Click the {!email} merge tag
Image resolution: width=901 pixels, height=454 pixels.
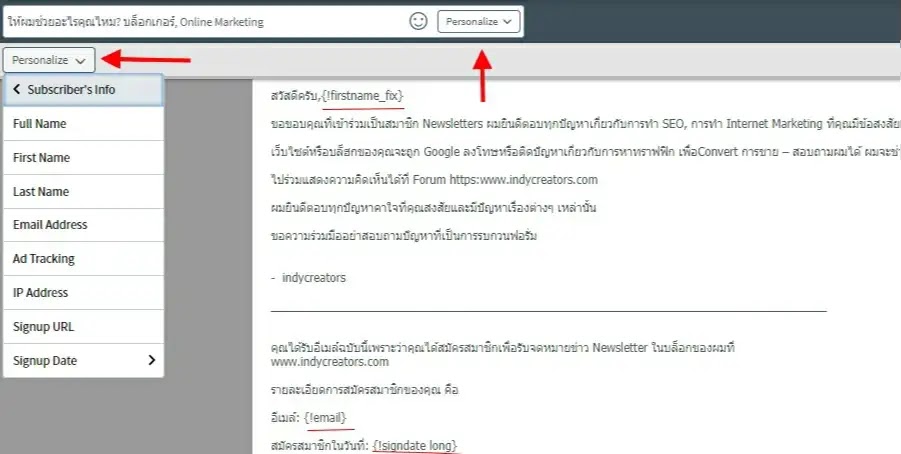point(325,418)
